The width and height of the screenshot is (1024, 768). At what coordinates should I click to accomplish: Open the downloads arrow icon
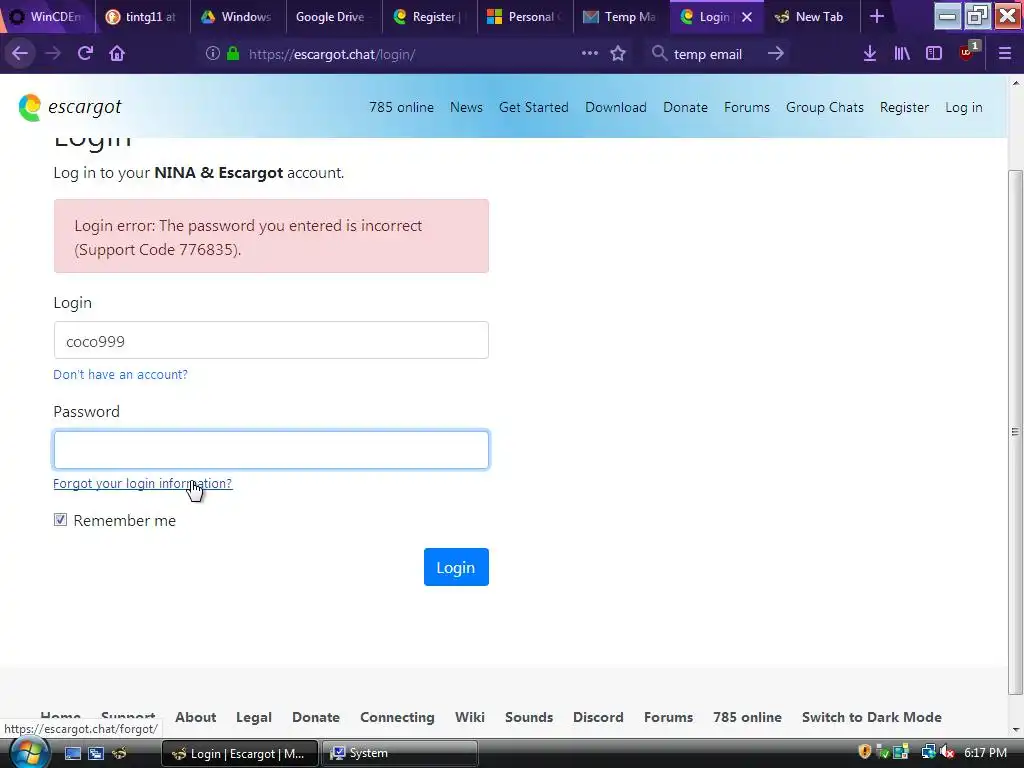[x=869, y=54]
